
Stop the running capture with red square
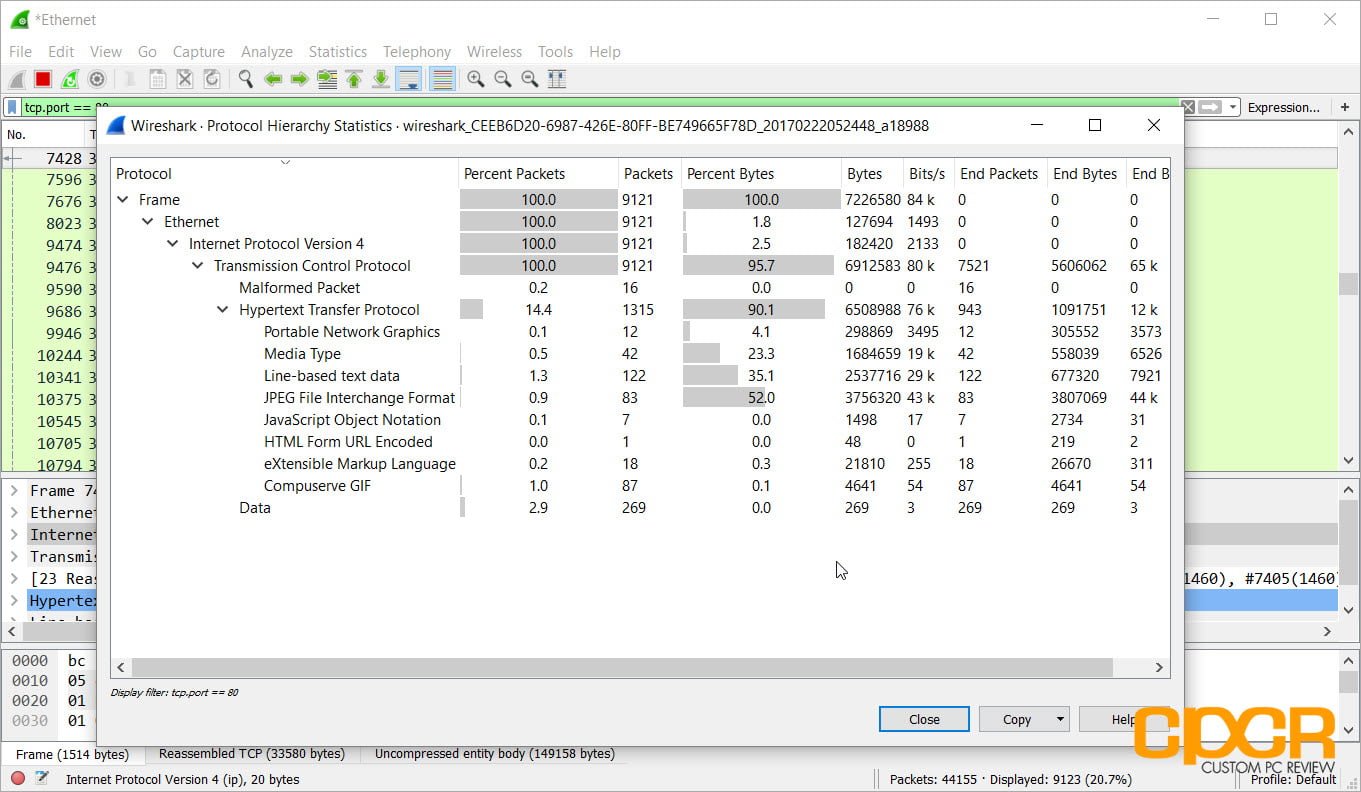[43, 79]
